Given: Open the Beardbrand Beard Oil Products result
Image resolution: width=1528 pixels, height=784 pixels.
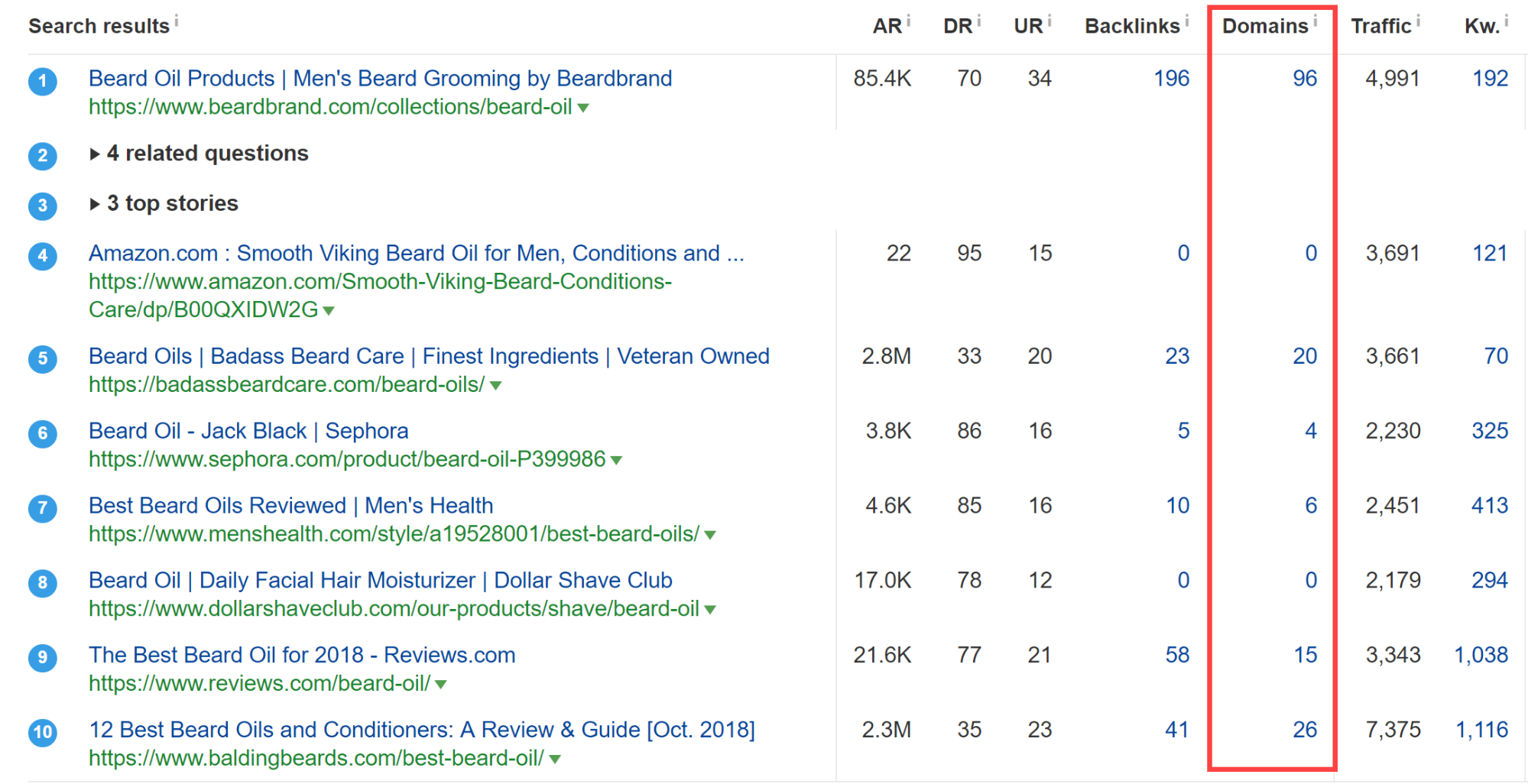Looking at the screenshot, I should (380, 79).
